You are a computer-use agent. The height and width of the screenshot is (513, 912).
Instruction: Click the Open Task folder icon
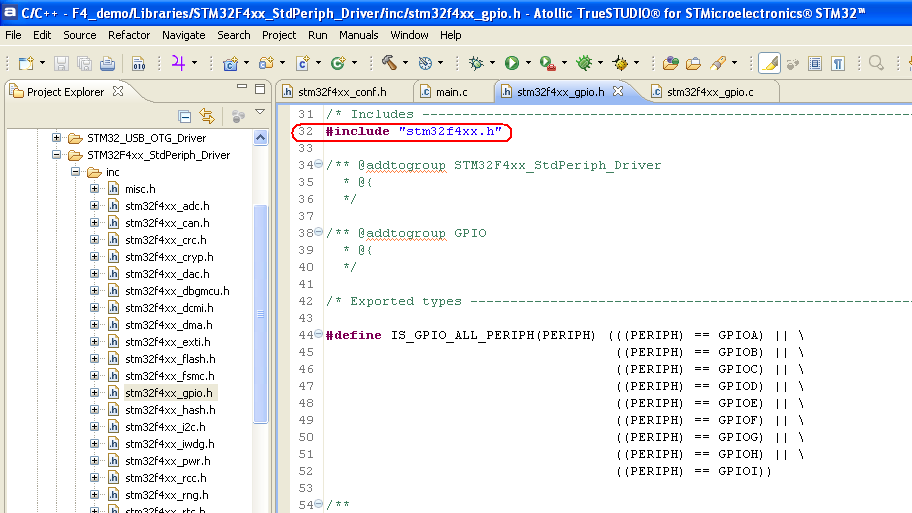(693, 63)
